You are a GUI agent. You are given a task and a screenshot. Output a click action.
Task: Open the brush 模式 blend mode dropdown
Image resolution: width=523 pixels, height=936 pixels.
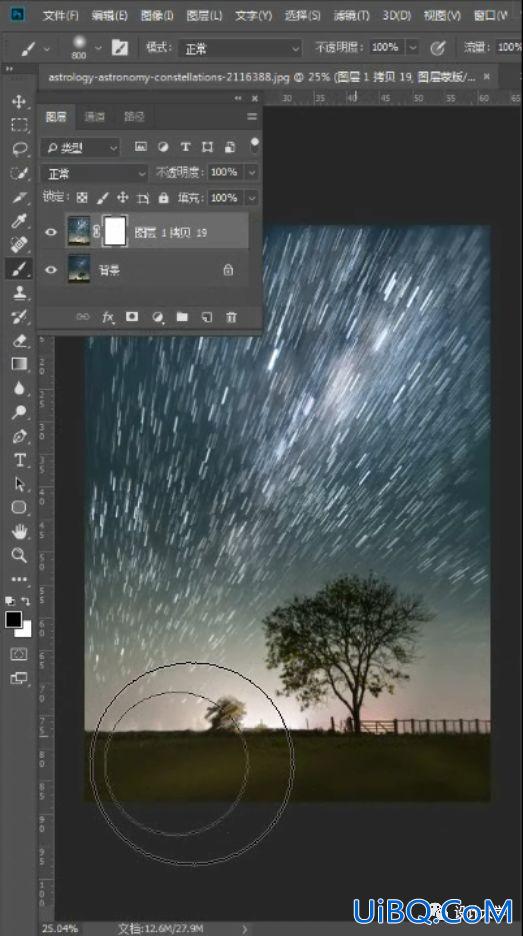pos(240,48)
